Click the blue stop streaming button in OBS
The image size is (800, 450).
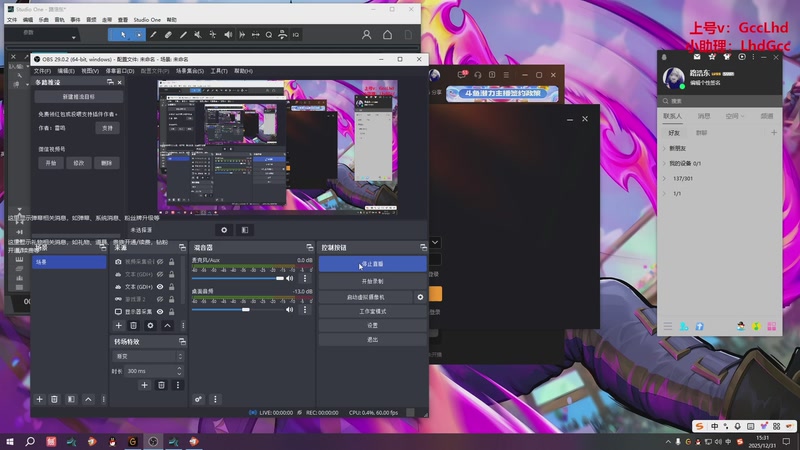(x=372, y=264)
